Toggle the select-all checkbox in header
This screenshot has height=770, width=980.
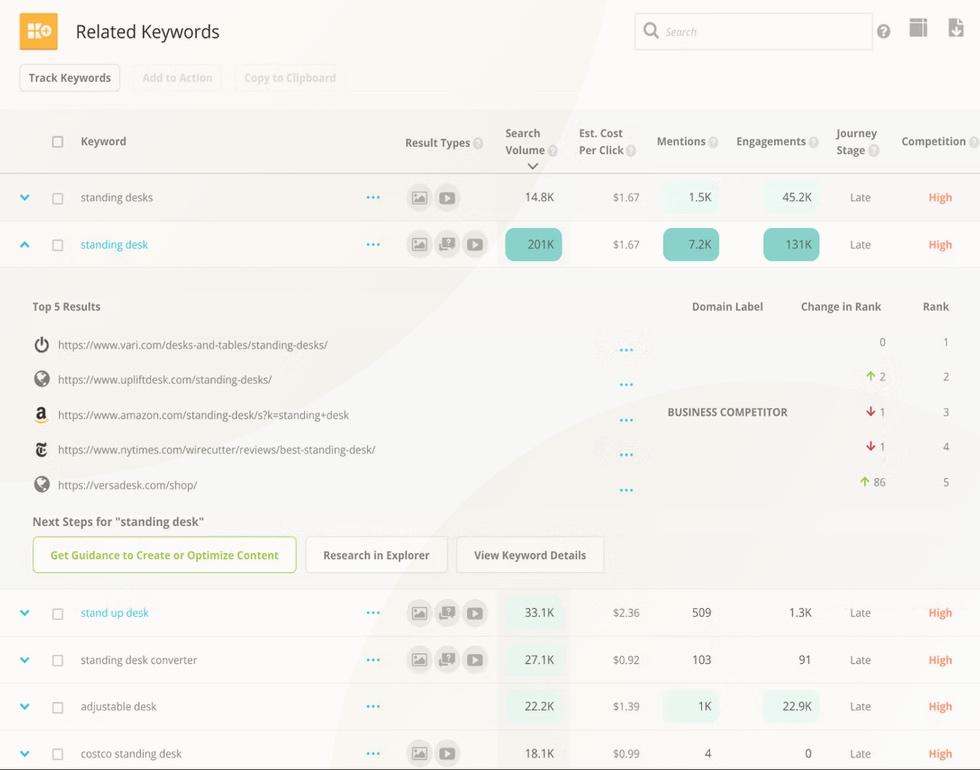tap(58, 142)
